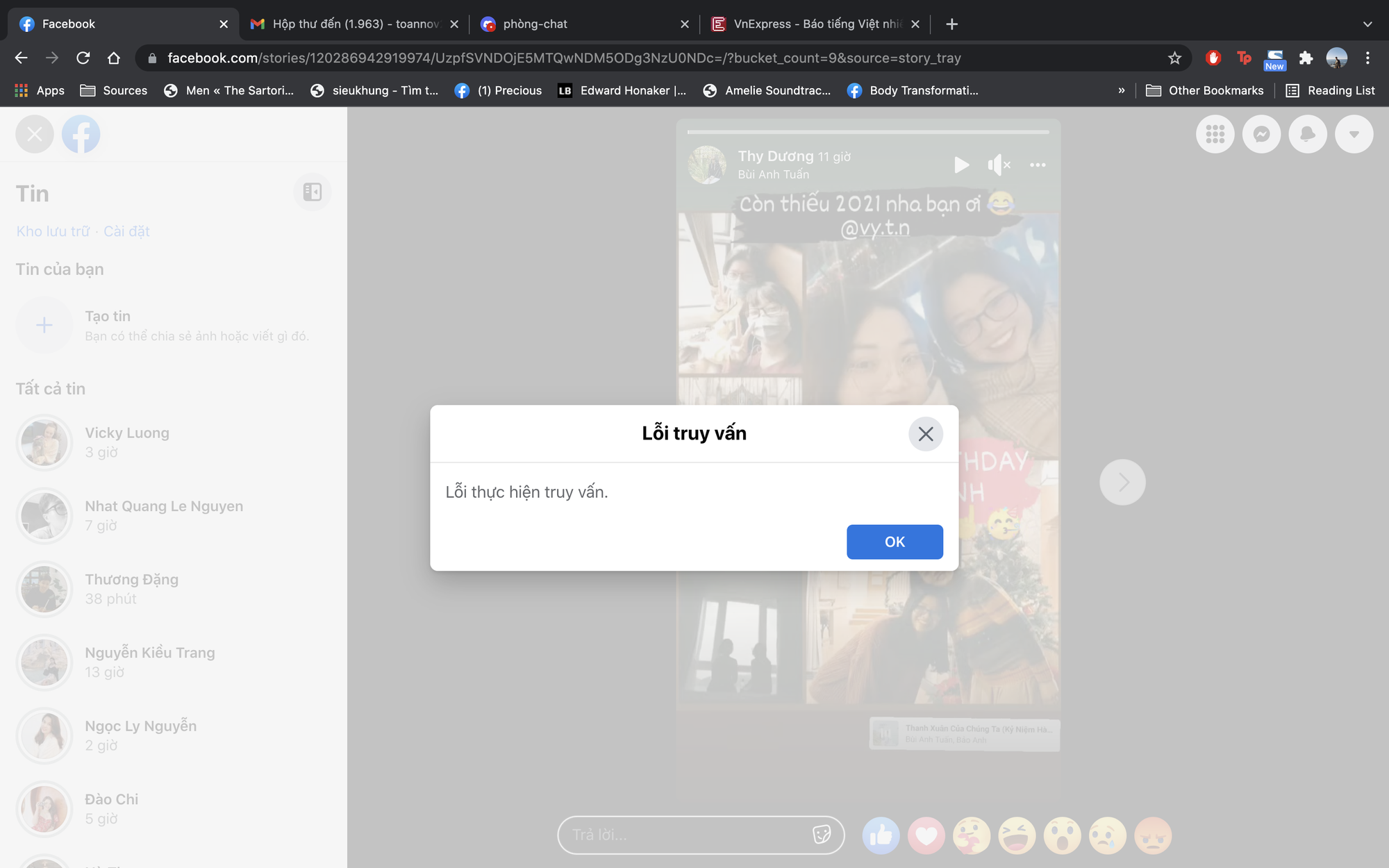Click OK in the error dialog
Viewport: 1389px width, 868px height.
(x=895, y=542)
